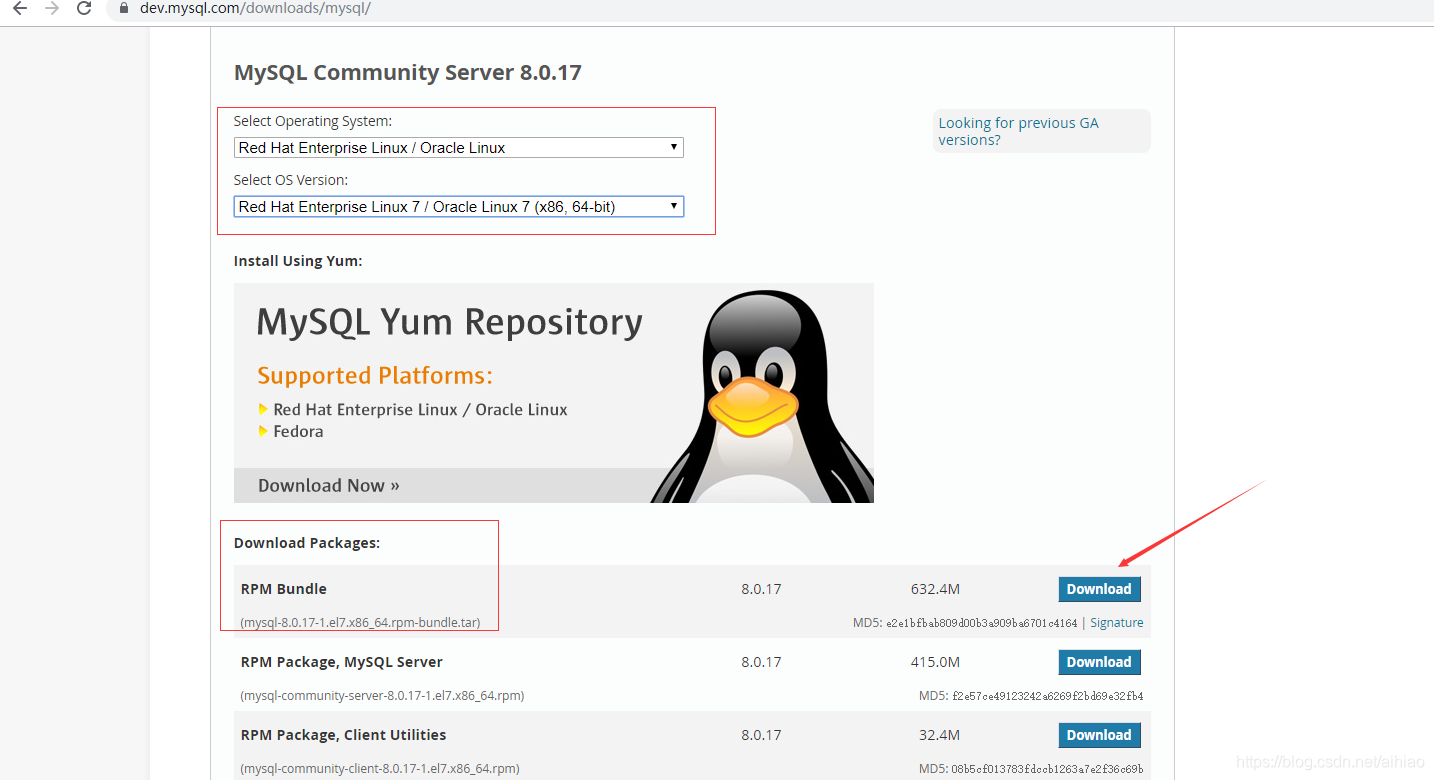Image resolution: width=1434 pixels, height=780 pixels.
Task: Click the 415.0M size value
Action: point(935,662)
